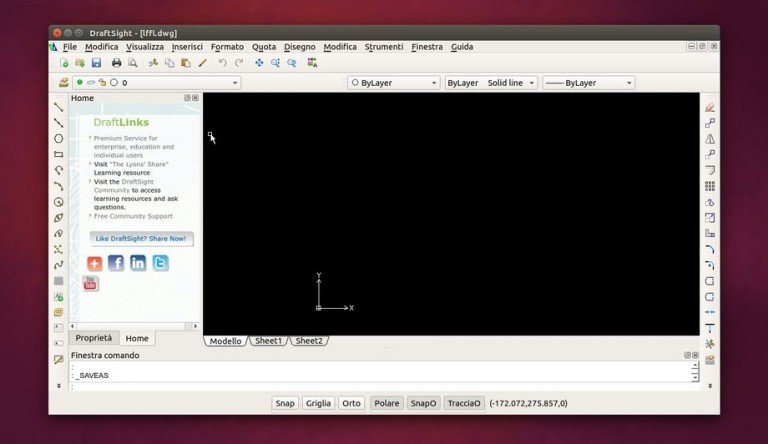Click the Twitter icon in DraftLinks
This screenshot has height=444, width=768.
(160, 263)
